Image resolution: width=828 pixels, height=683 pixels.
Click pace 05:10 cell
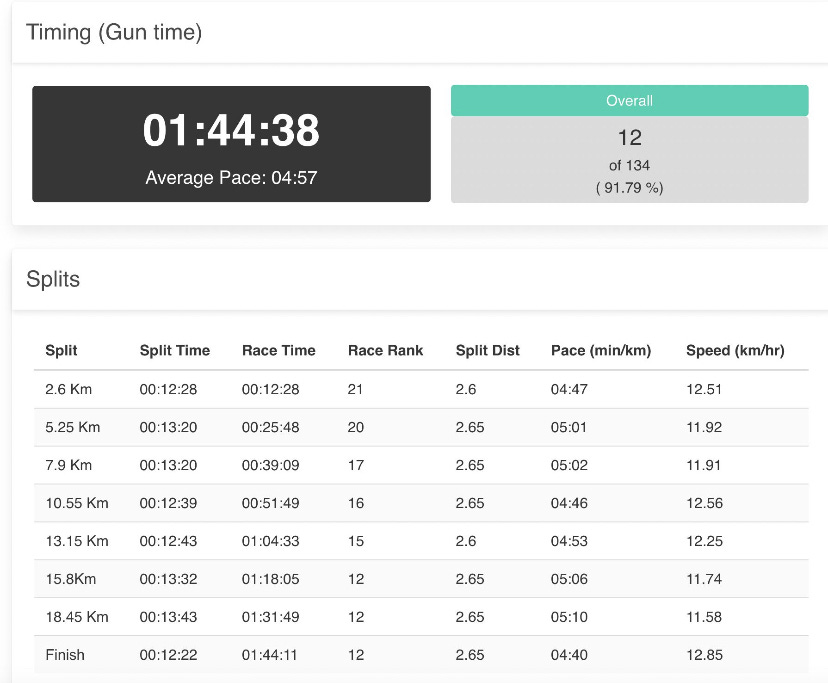point(569,617)
